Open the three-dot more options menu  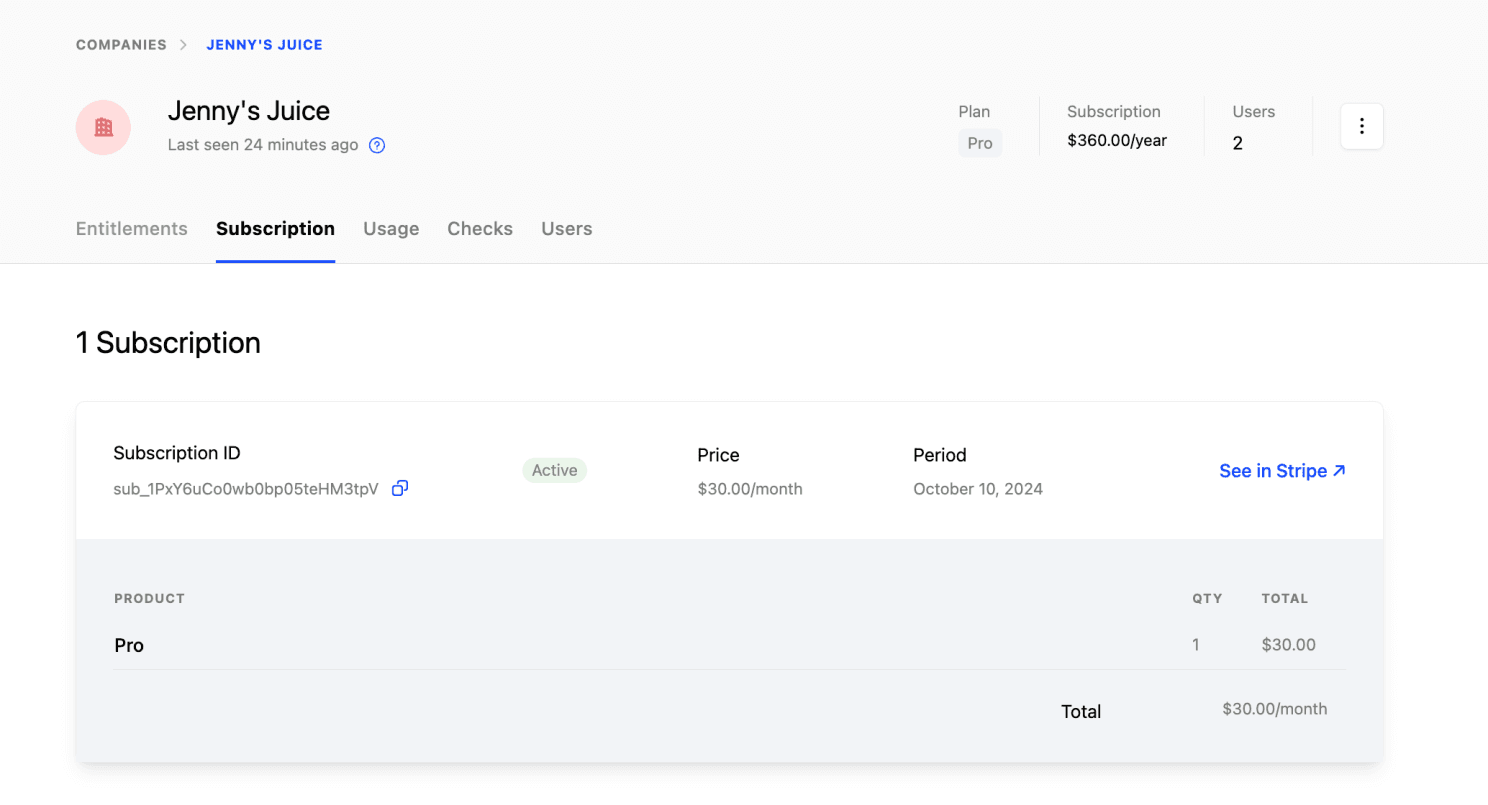1361,127
